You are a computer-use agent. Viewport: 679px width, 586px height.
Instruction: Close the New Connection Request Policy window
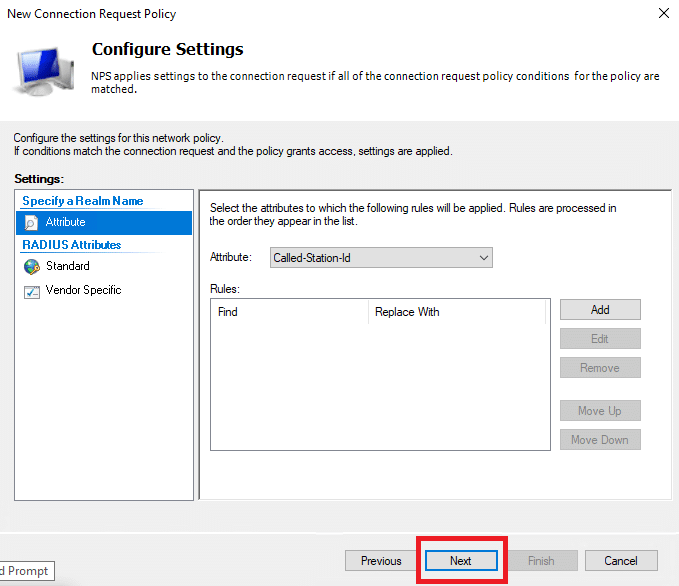click(663, 14)
